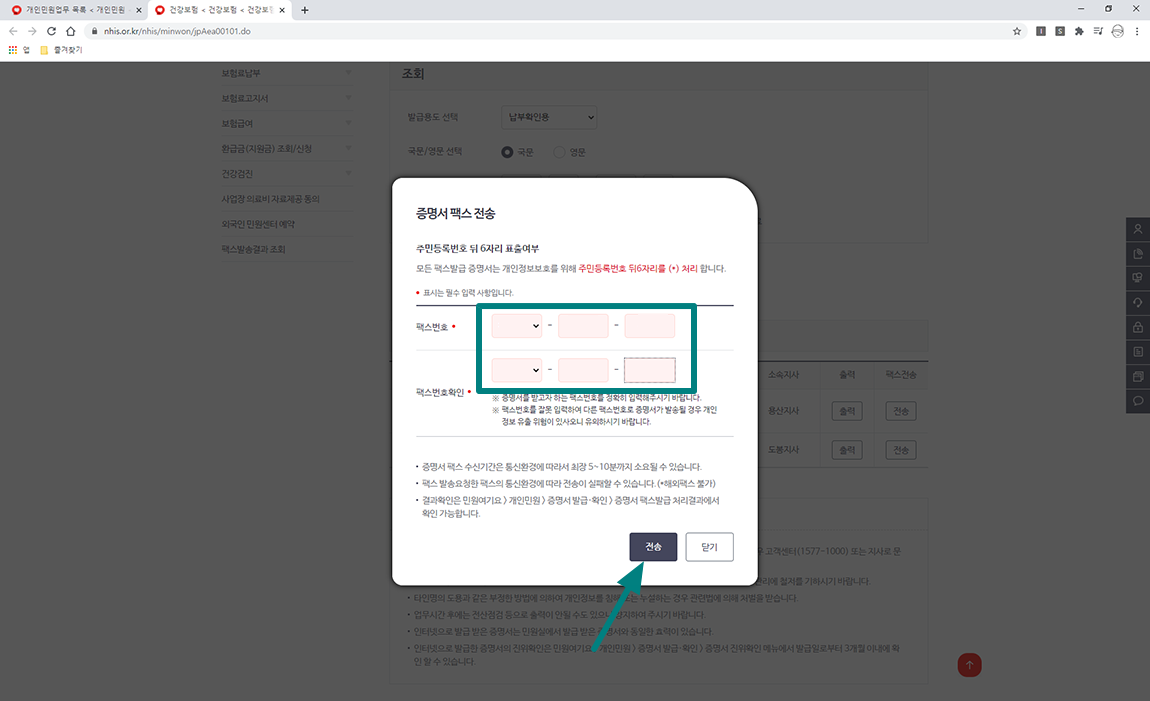
Task: Click 전송 button in 도봉지사 row
Action: click(x=901, y=450)
